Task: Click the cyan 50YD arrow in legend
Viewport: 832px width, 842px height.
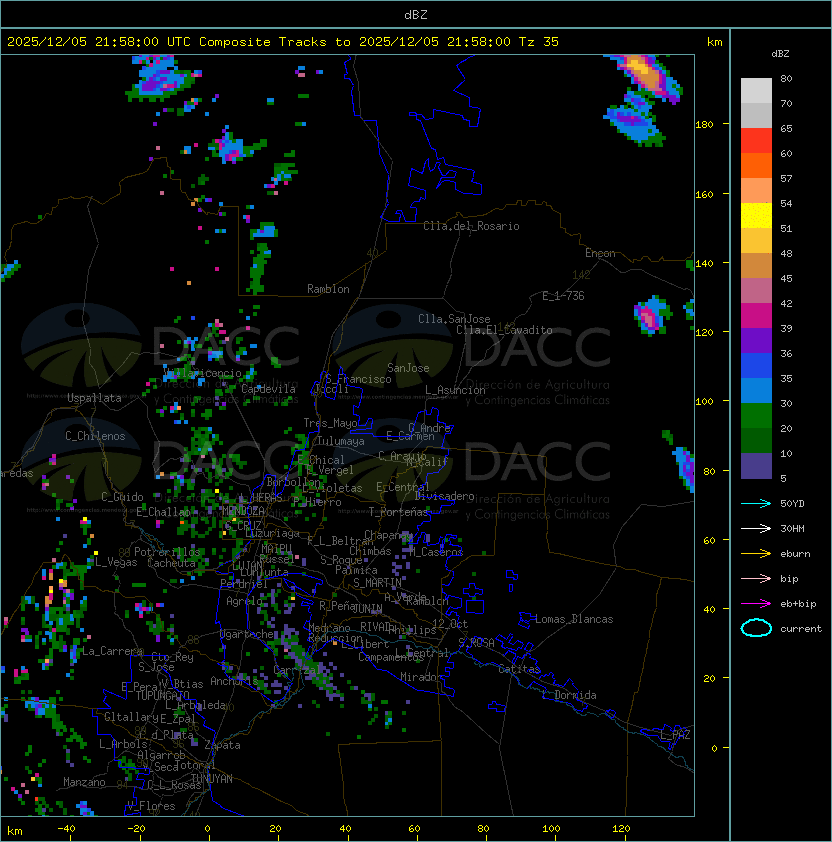Action: click(x=756, y=503)
